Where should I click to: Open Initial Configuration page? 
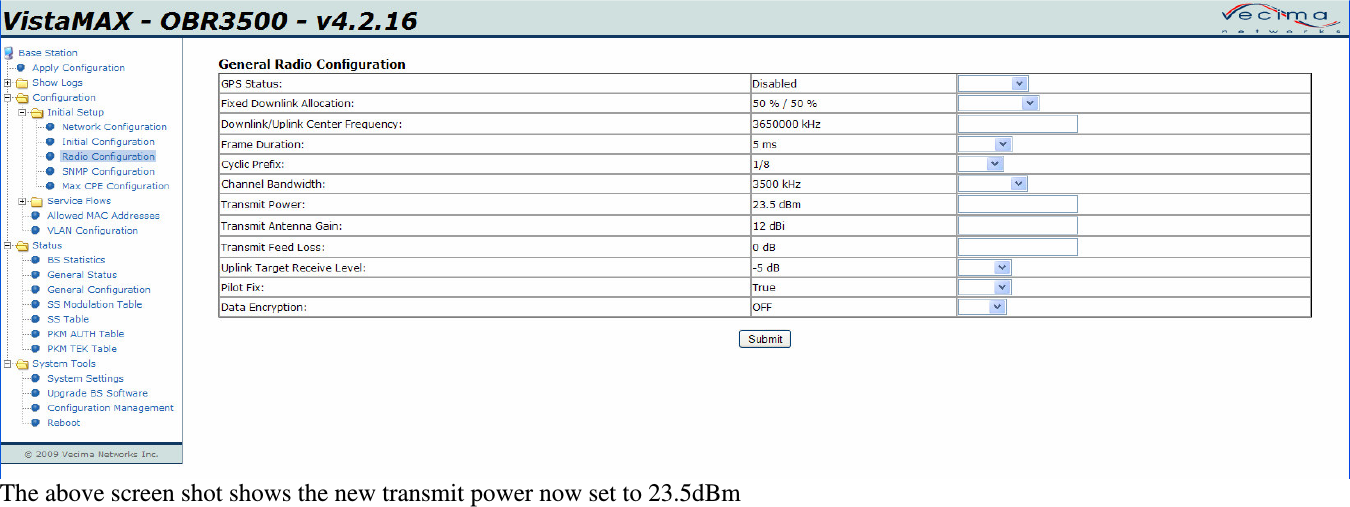click(108, 142)
